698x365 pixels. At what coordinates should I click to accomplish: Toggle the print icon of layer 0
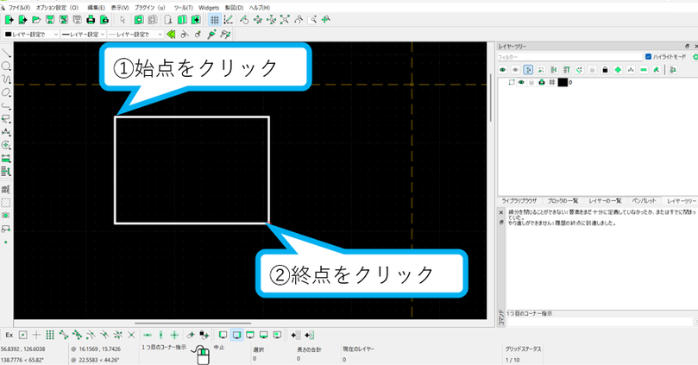coord(542,82)
